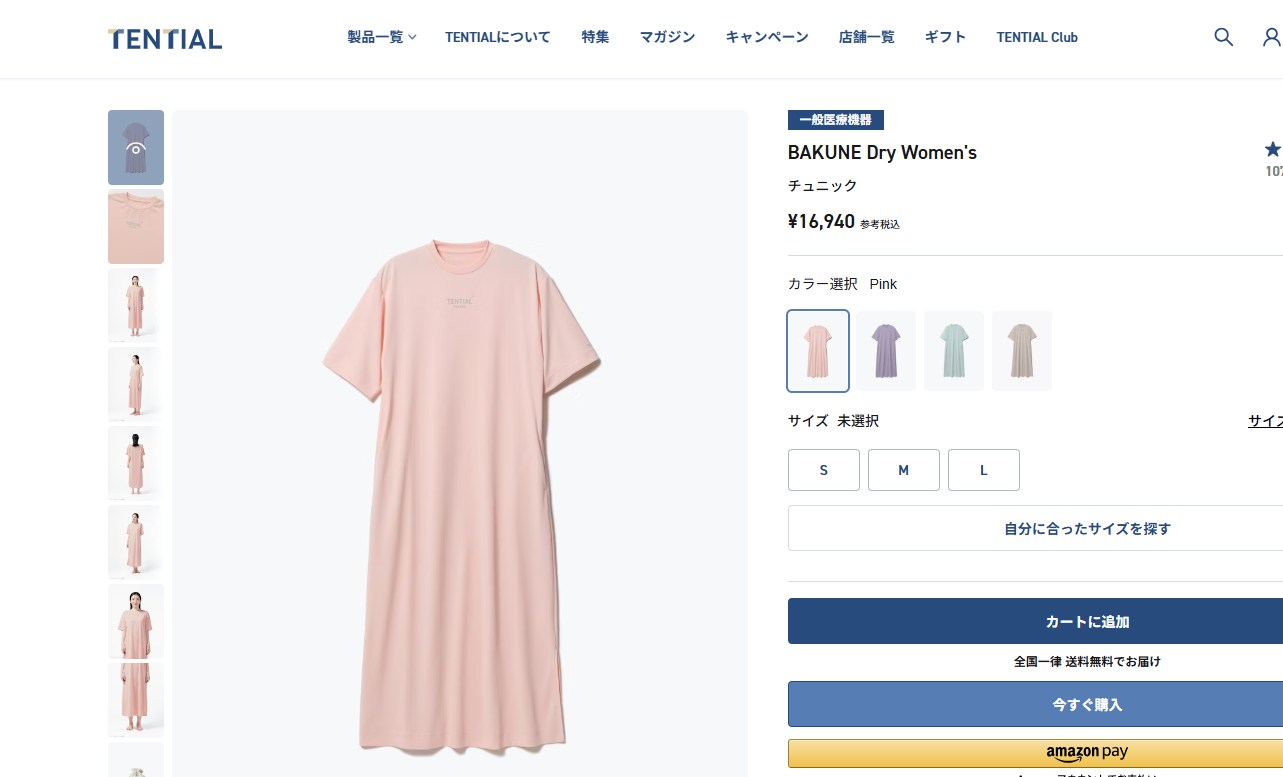Screen dimensions: 1283x777
Task: Open the search magnifier icon
Action: pos(1223,37)
